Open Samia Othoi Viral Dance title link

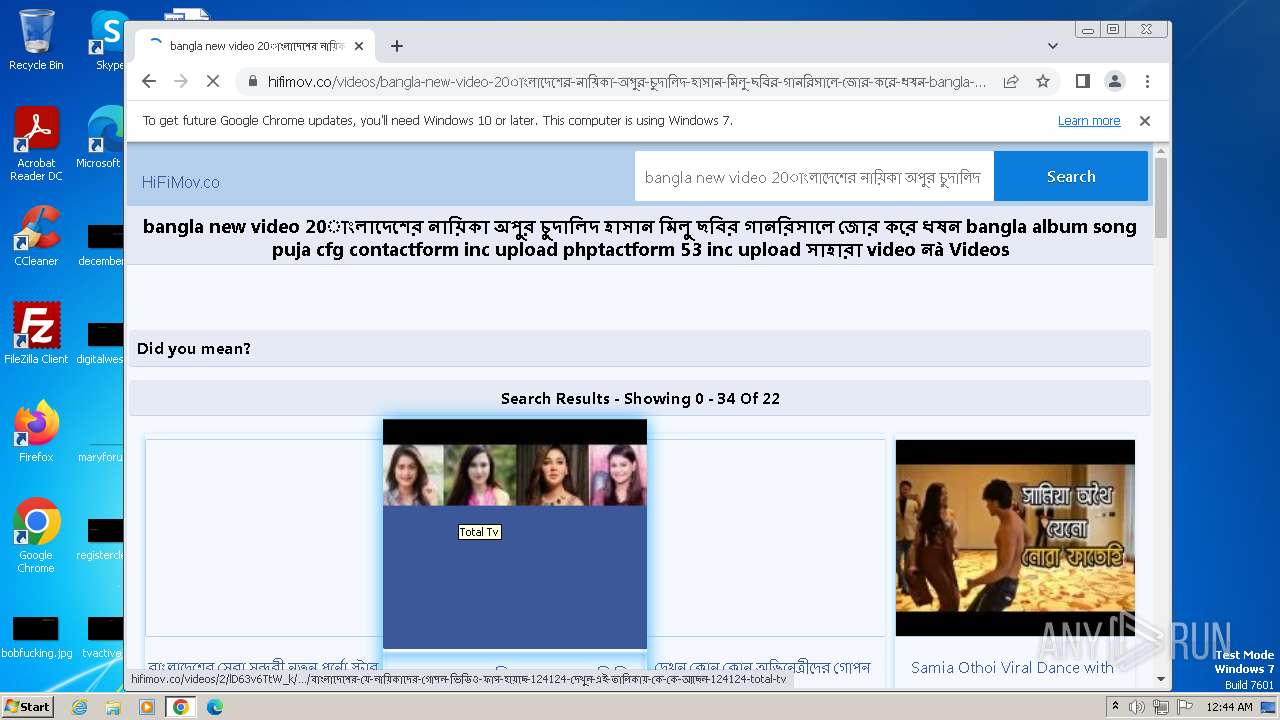tap(1012, 668)
